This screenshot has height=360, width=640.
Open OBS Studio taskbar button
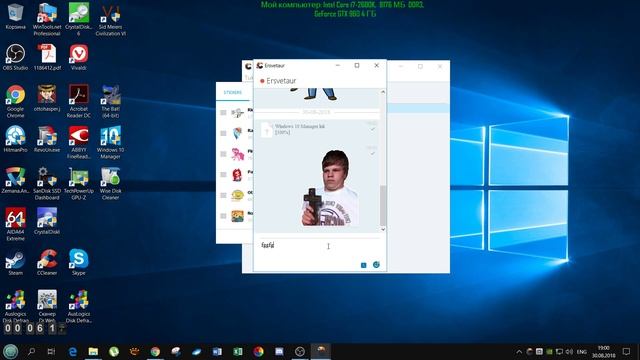300,351
